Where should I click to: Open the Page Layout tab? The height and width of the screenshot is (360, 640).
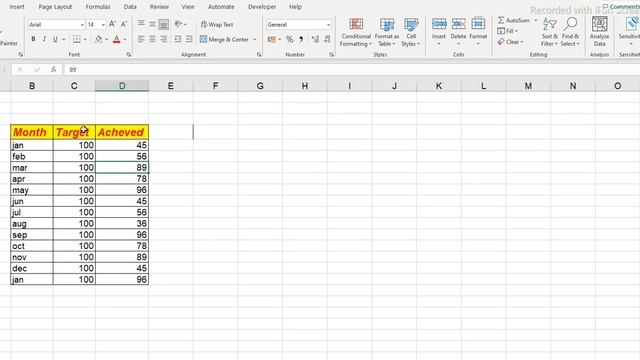coord(55,7)
